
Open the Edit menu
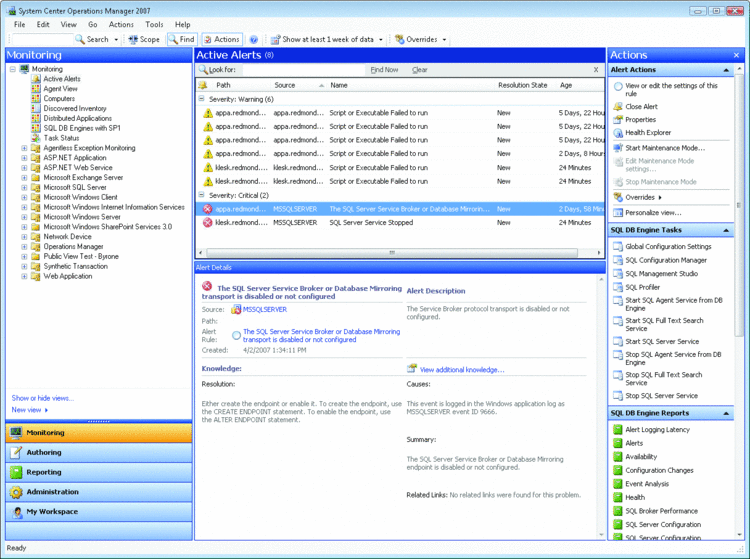point(43,24)
